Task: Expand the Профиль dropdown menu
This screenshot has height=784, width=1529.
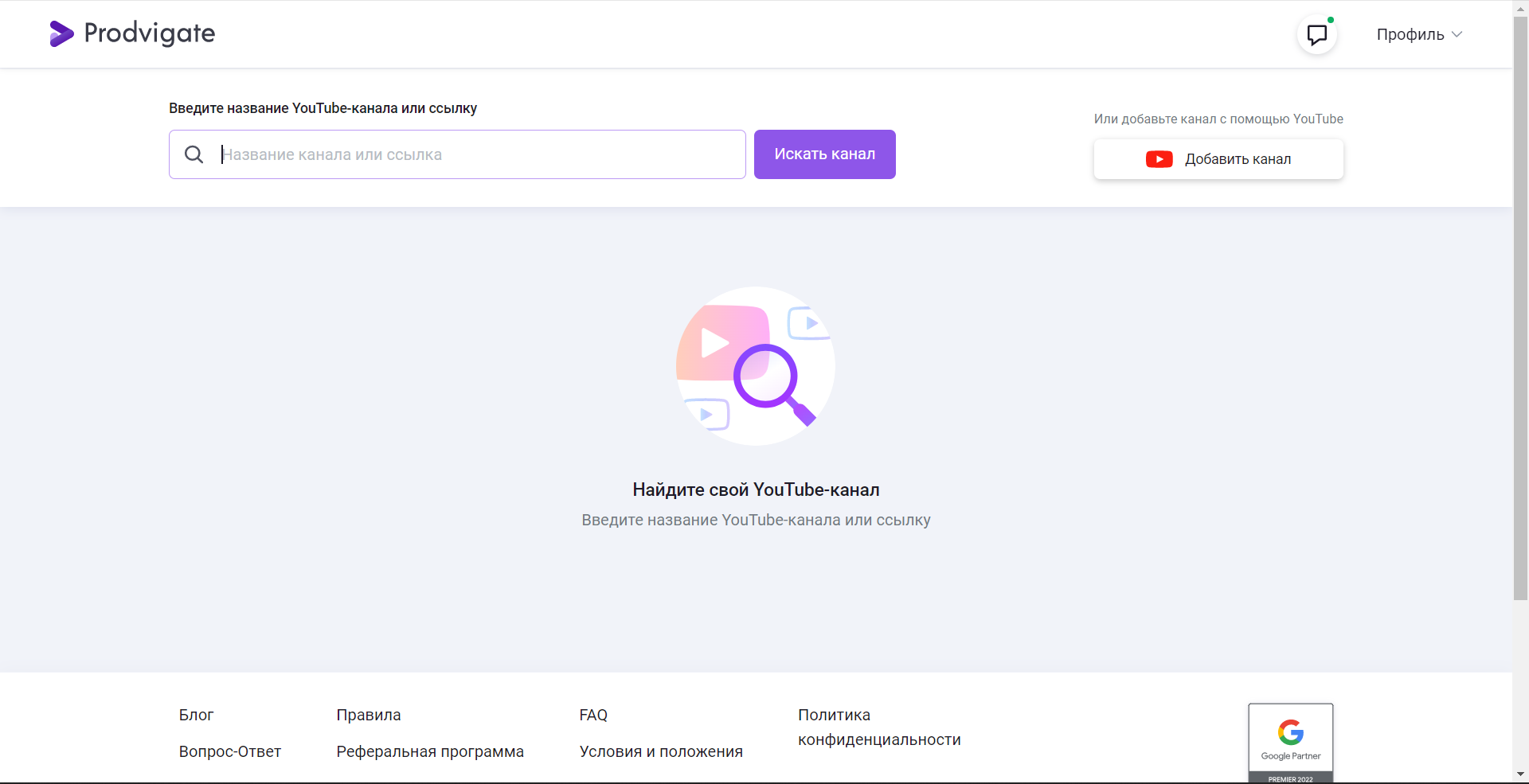Action: 1419,34
